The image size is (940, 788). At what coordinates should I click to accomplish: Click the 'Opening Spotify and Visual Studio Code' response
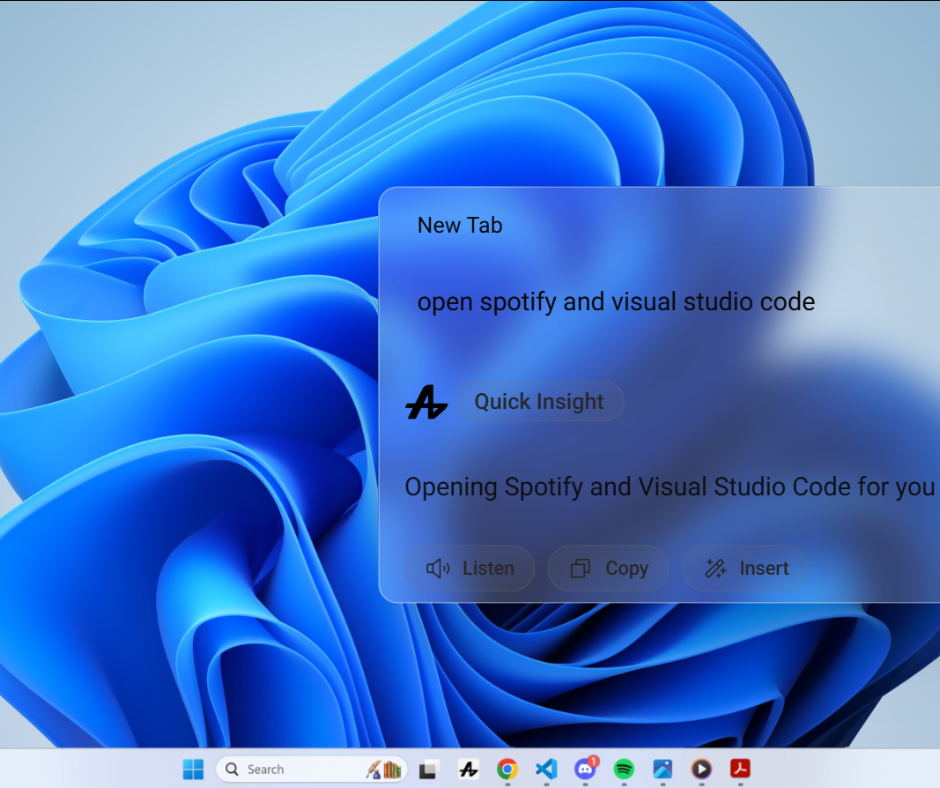pyautogui.click(x=668, y=487)
